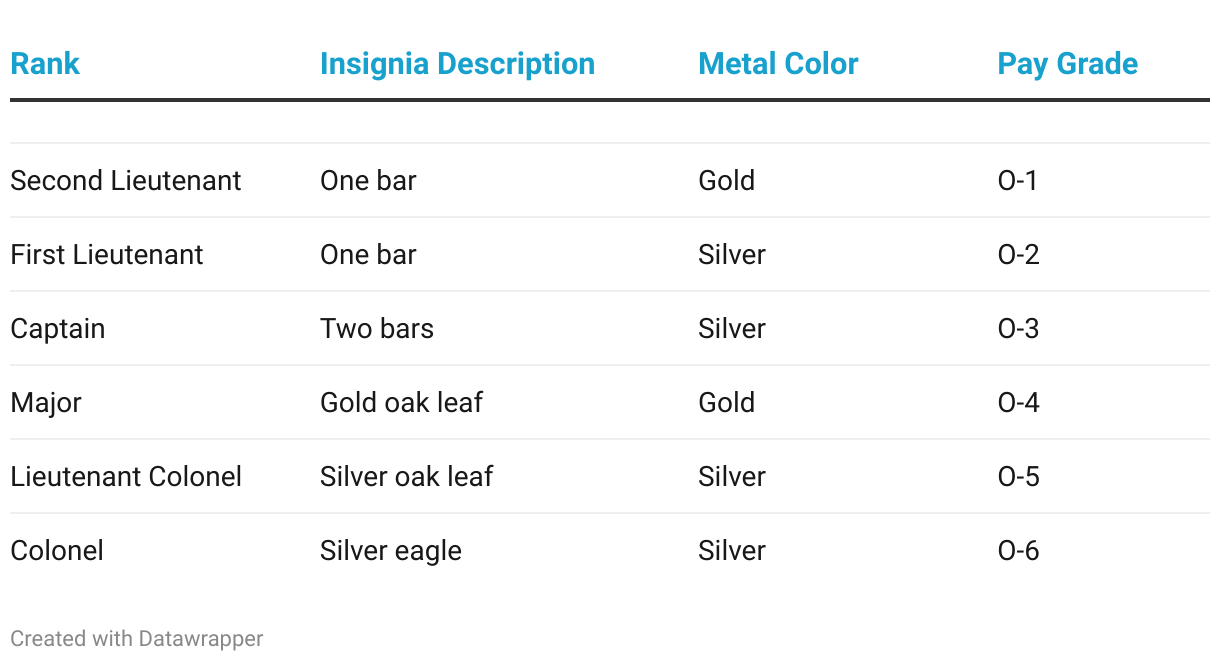Click the Rank column header
The image size is (1220, 662).
pyautogui.click(x=45, y=64)
